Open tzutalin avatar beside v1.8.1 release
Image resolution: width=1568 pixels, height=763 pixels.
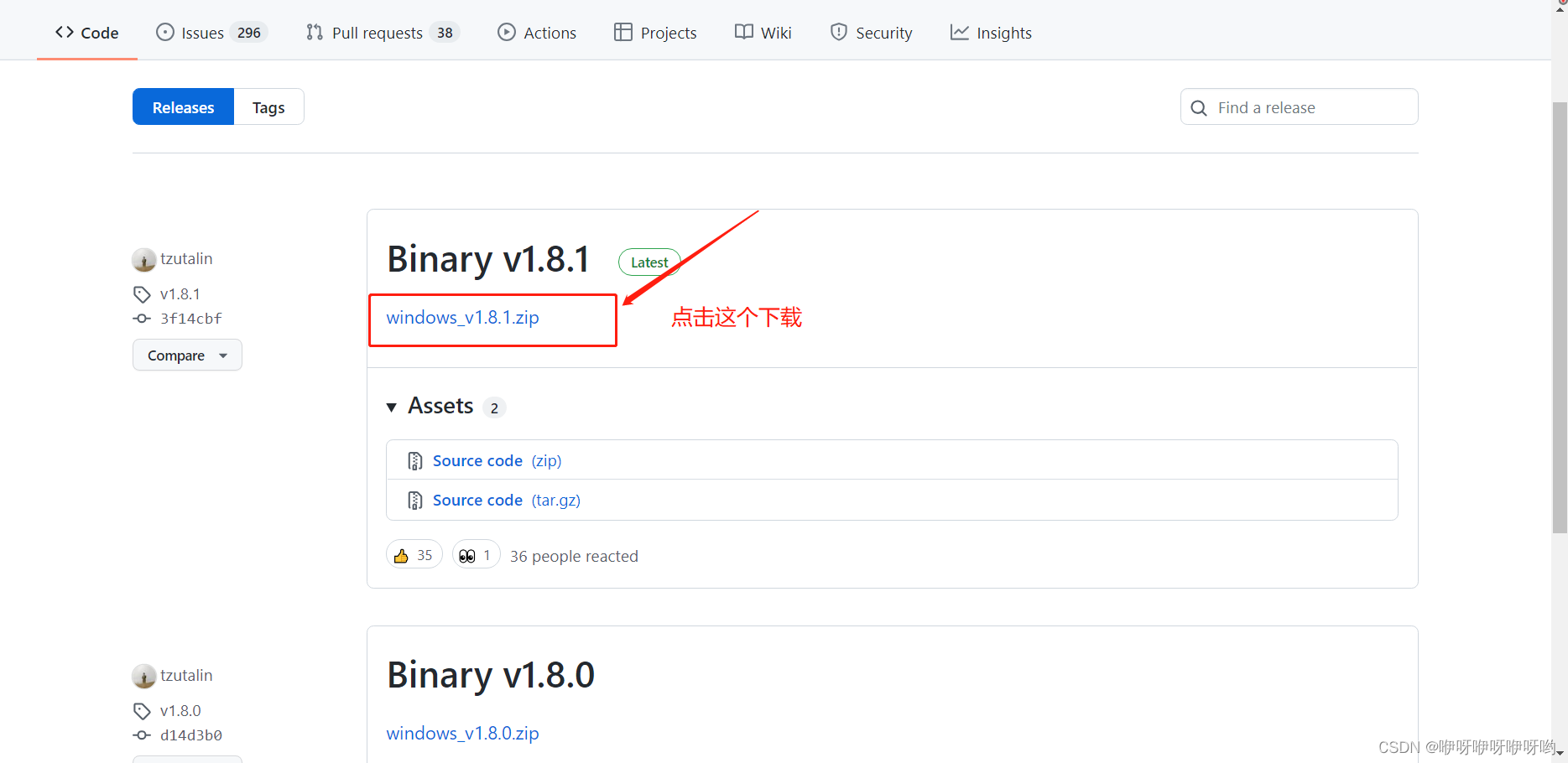coord(144,260)
